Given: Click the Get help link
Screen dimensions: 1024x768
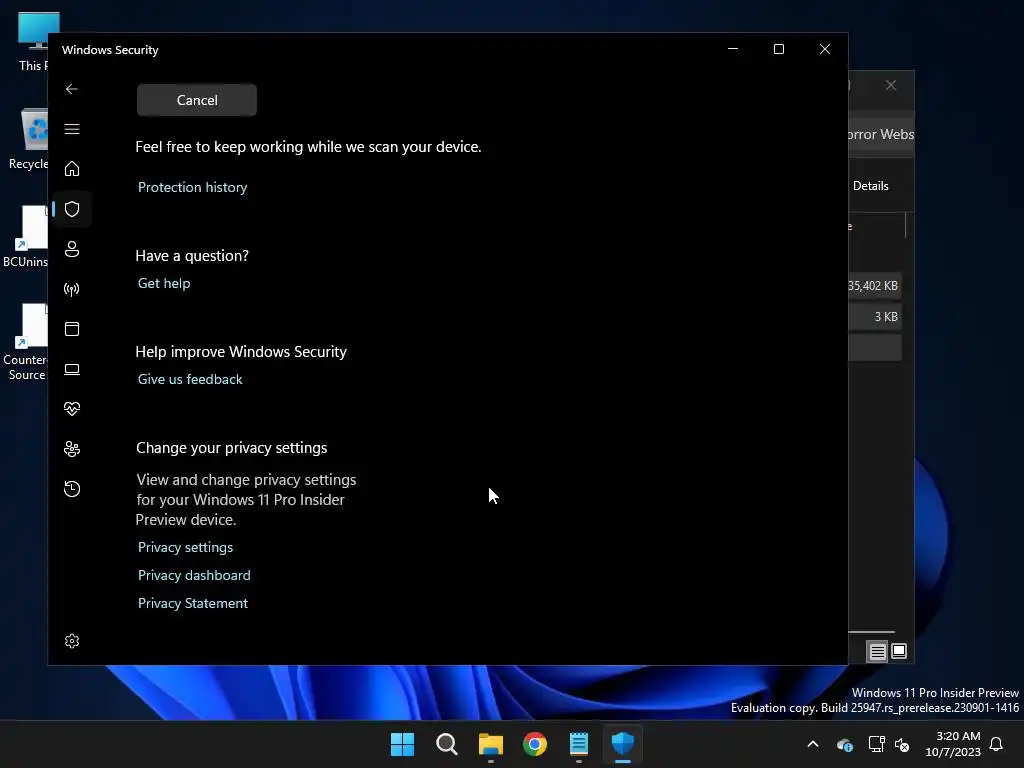Looking at the screenshot, I should pyautogui.click(x=164, y=283).
